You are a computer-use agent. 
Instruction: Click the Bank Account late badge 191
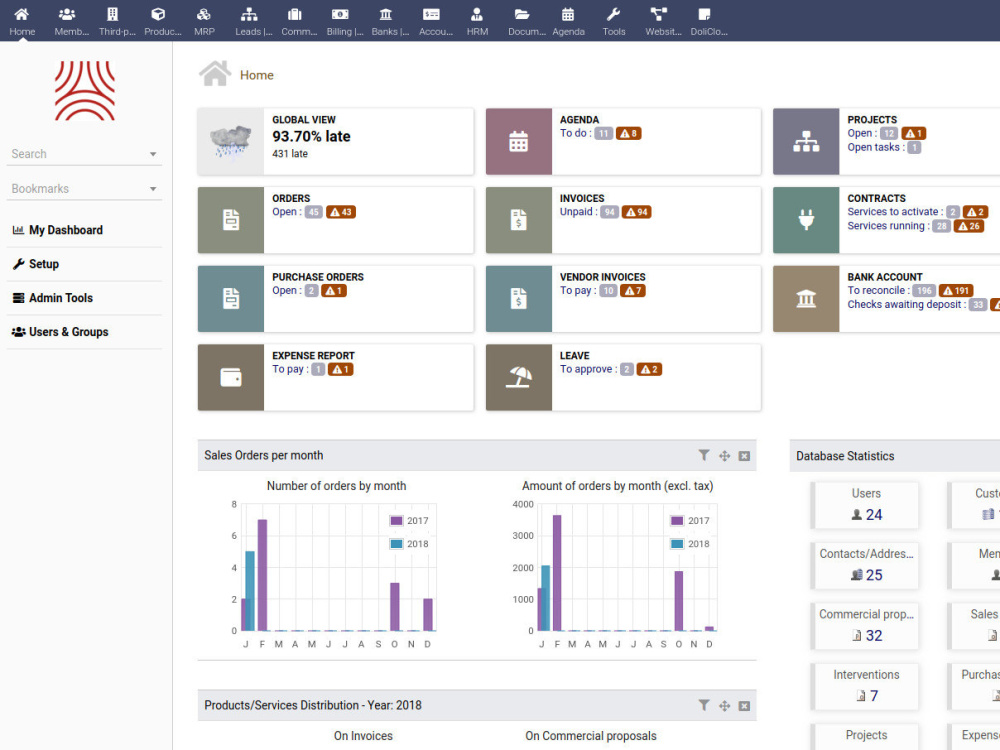[956, 290]
